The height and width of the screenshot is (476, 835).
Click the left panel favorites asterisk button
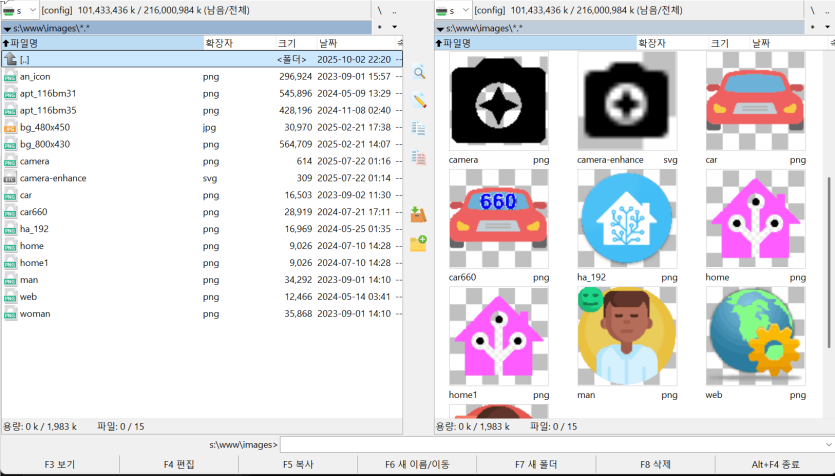coord(380,27)
